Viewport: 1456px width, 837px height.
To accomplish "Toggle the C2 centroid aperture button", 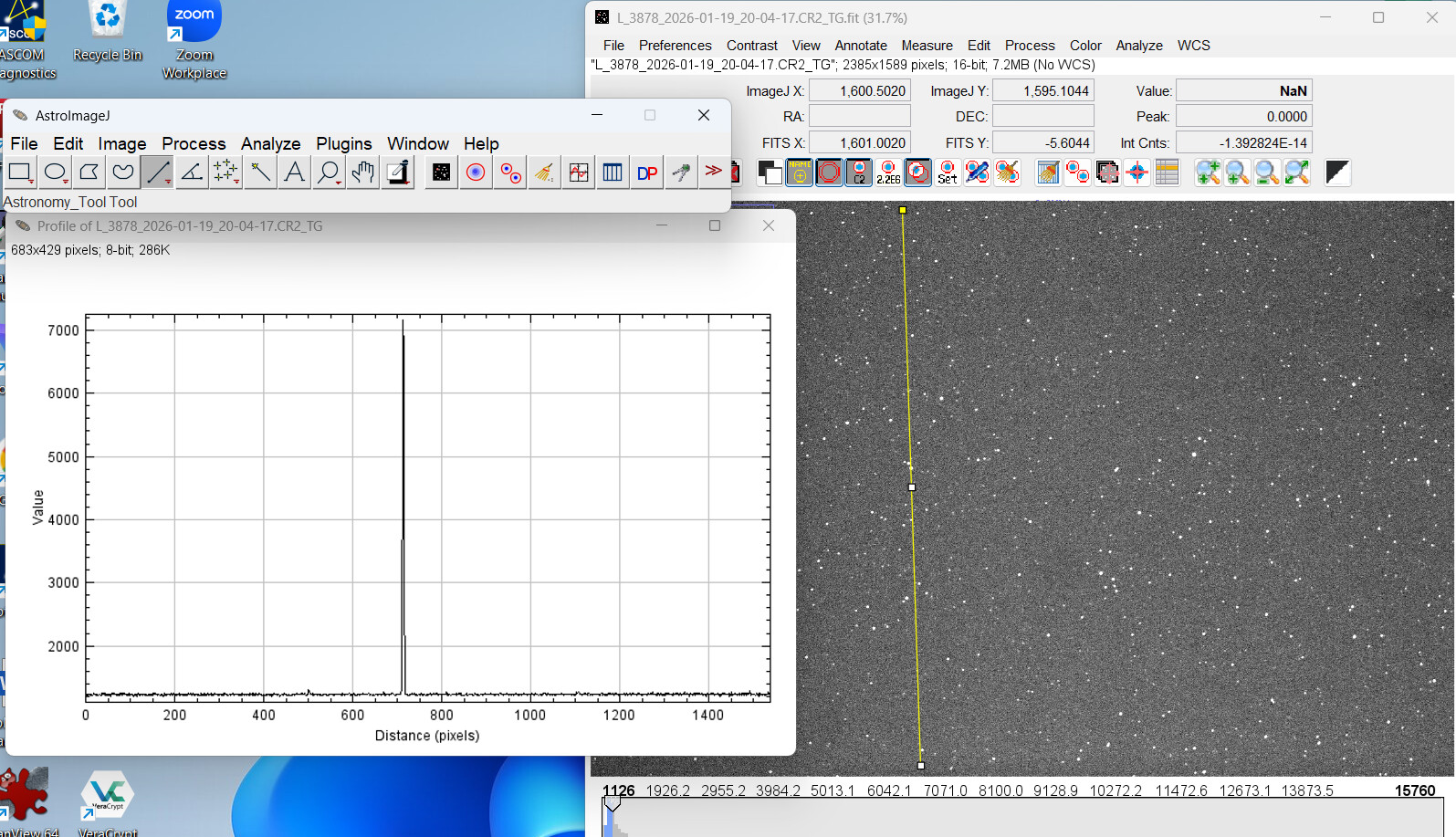I will tap(859, 173).
